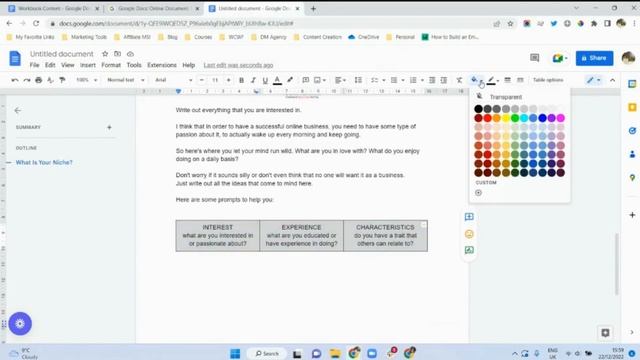Screen dimensions: 640x360
Task: Increase font size with plus button
Action: [229, 80]
